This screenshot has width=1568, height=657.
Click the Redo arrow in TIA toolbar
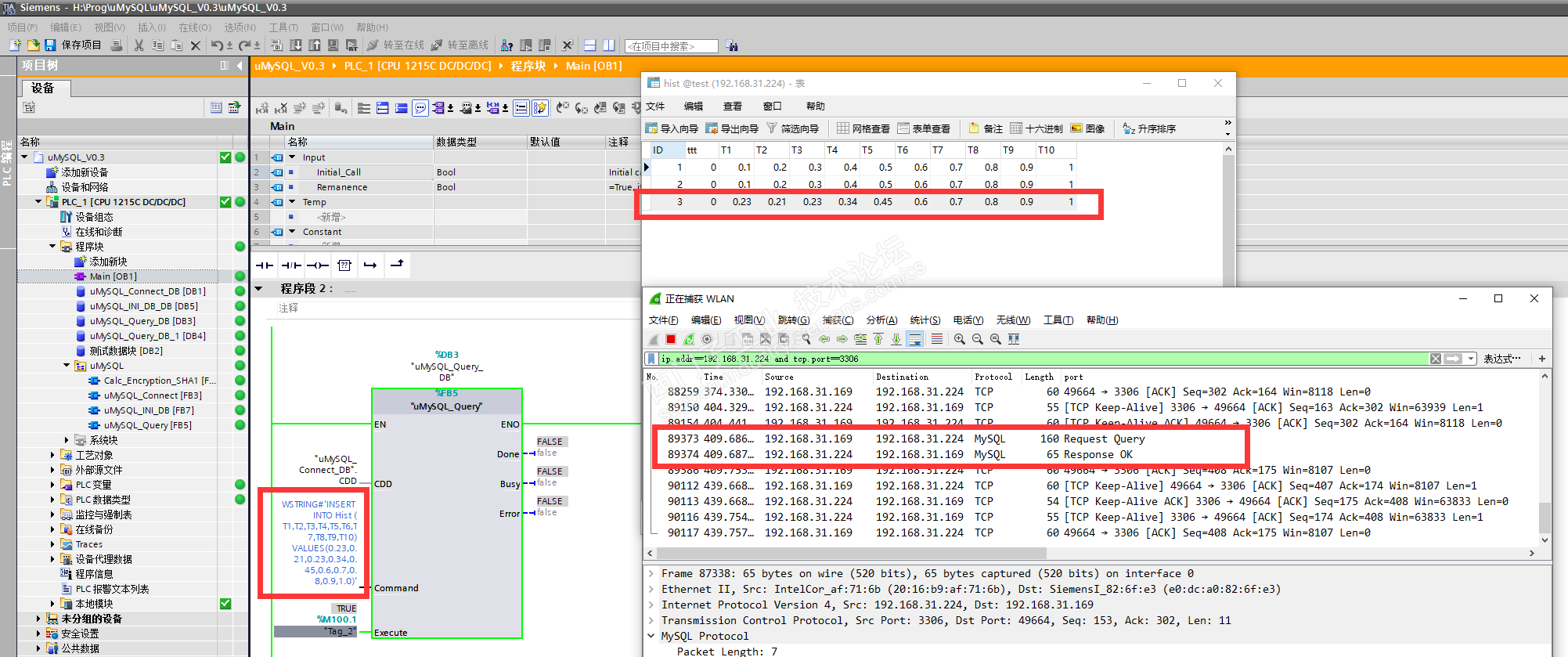[244, 45]
